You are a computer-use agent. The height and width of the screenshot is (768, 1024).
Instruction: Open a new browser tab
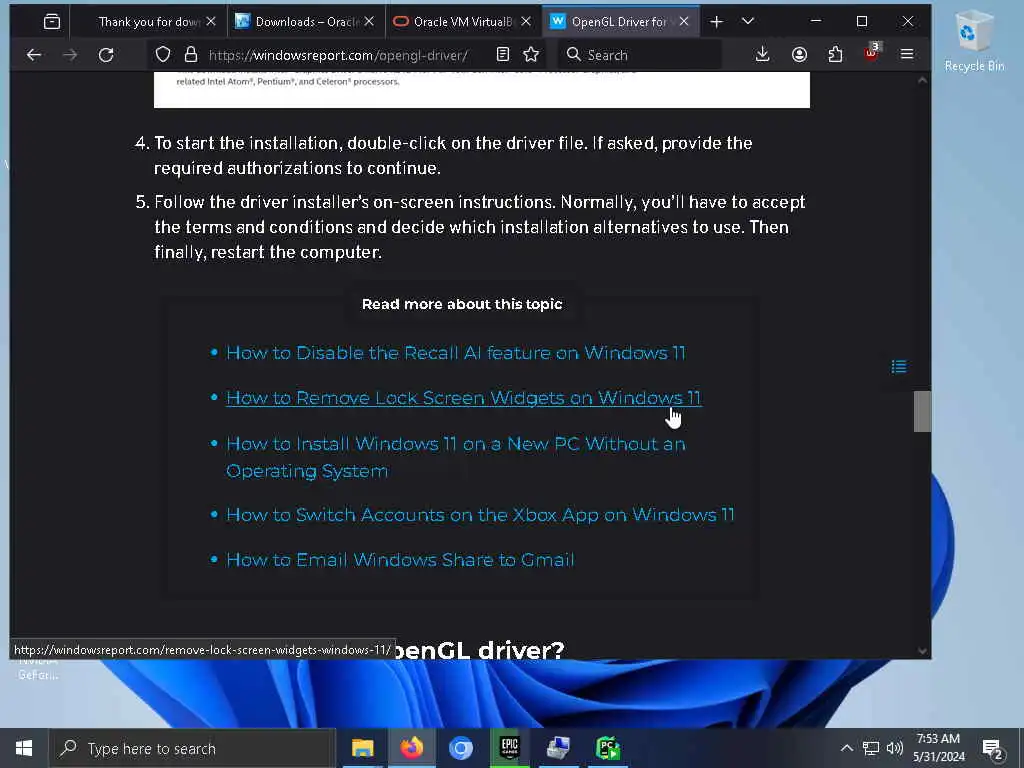point(716,22)
